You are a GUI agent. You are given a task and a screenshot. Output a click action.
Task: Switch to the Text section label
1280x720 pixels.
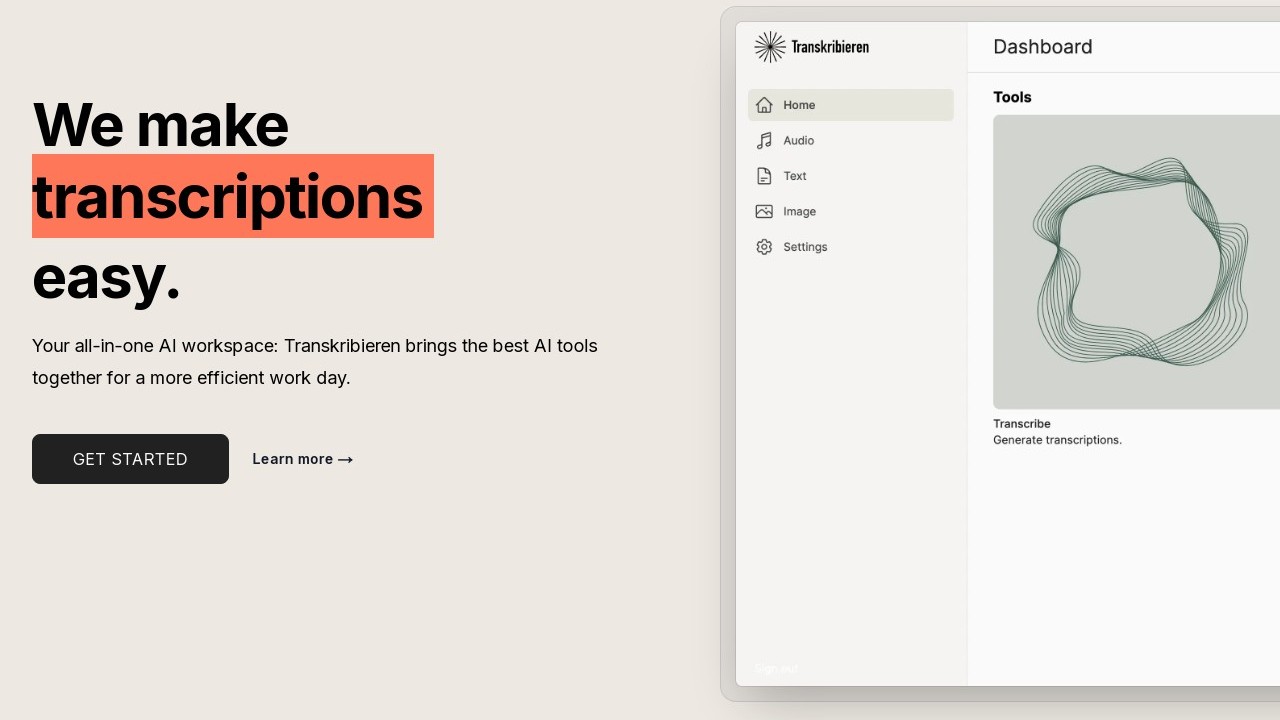795,176
